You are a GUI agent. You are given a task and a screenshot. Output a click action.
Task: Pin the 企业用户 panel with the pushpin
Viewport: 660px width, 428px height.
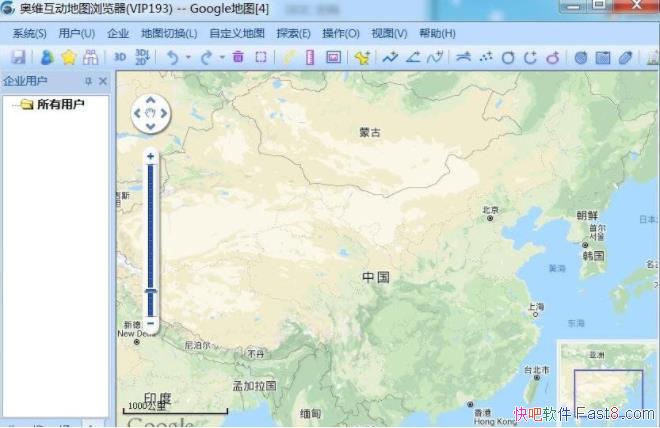[x=88, y=81]
